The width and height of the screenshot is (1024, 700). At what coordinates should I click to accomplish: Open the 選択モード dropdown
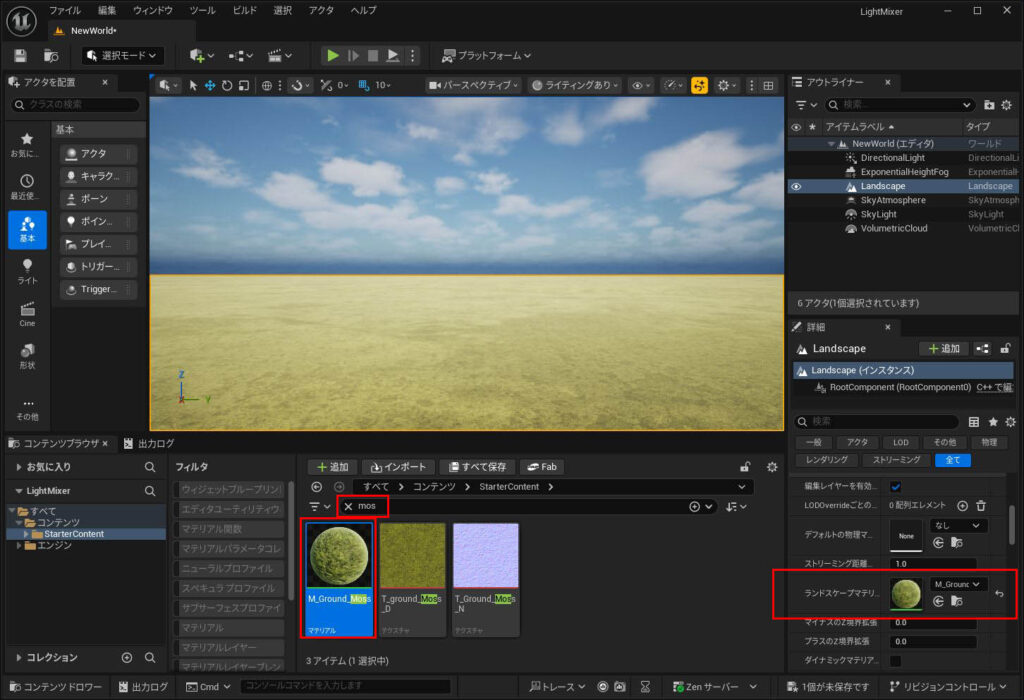coord(124,56)
